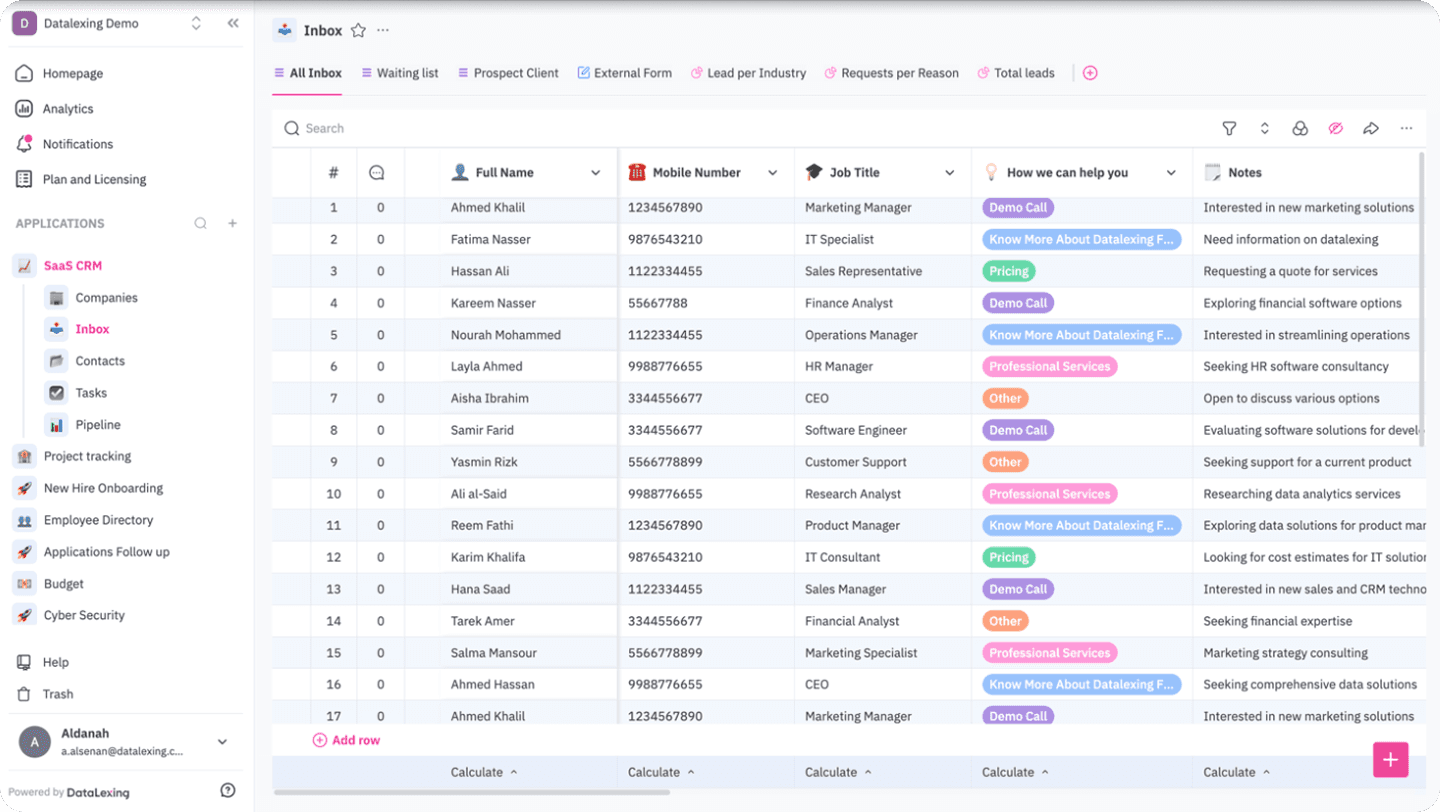Viewport: 1440px width, 812px height.
Task: Open the Cyber Security application
Action: 84,615
